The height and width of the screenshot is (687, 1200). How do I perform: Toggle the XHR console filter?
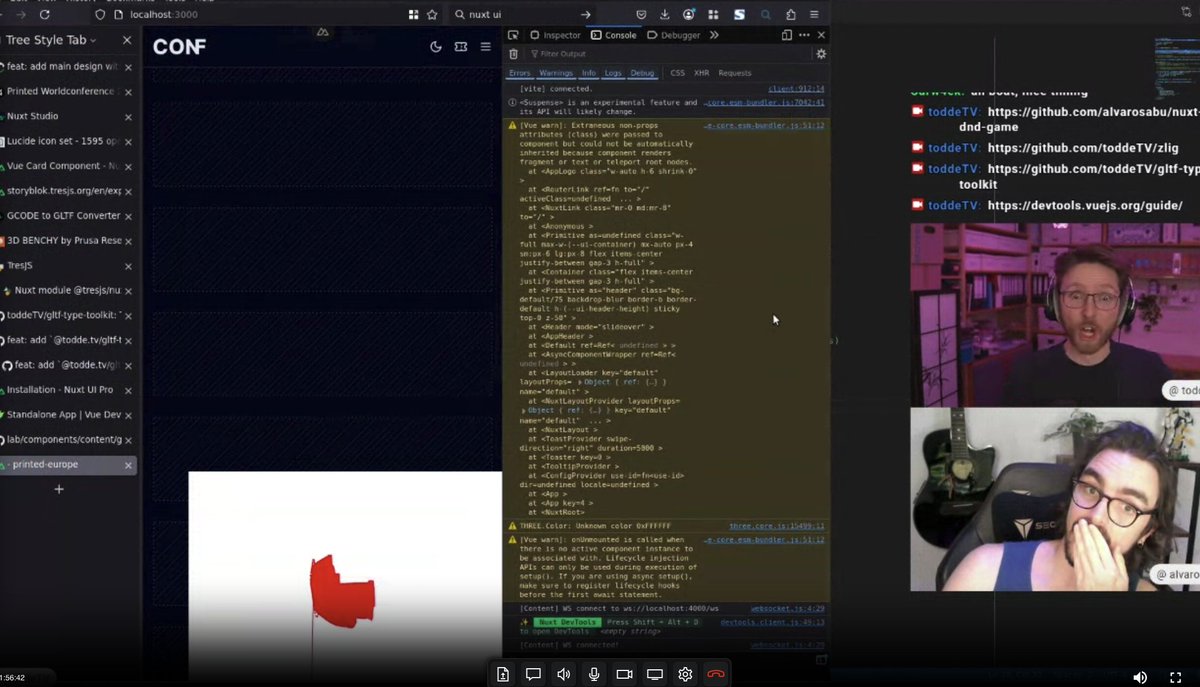(702, 73)
